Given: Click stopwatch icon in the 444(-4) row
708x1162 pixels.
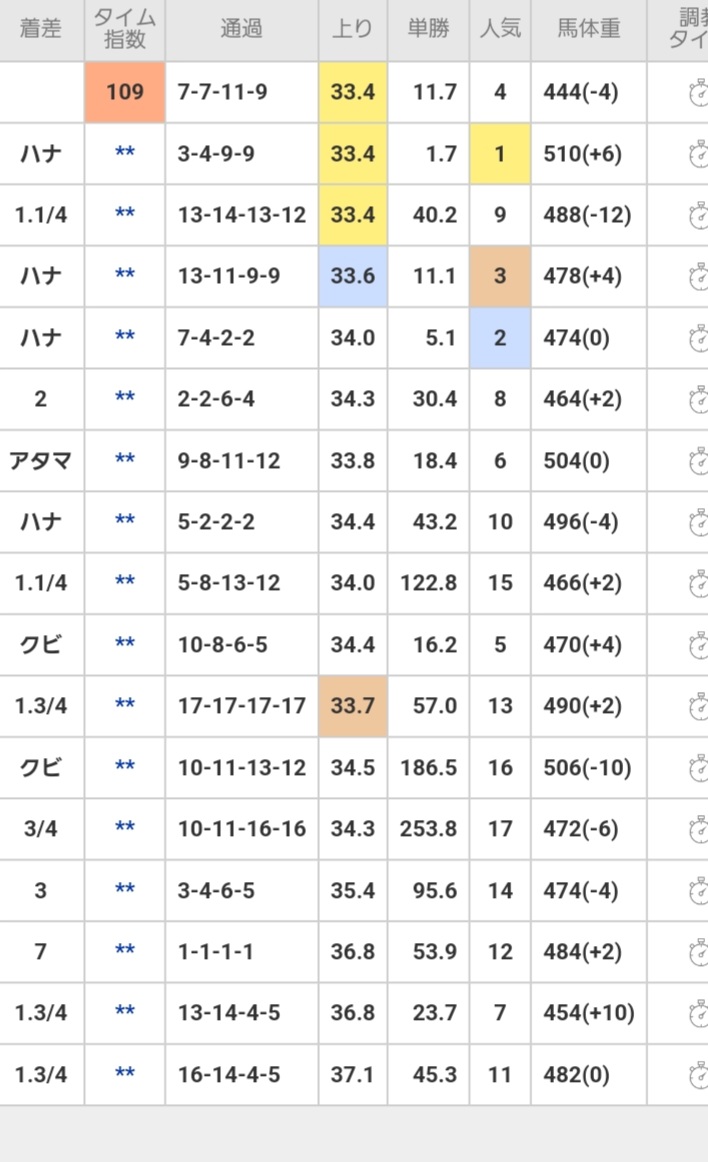Looking at the screenshot, I should [698, 93].
